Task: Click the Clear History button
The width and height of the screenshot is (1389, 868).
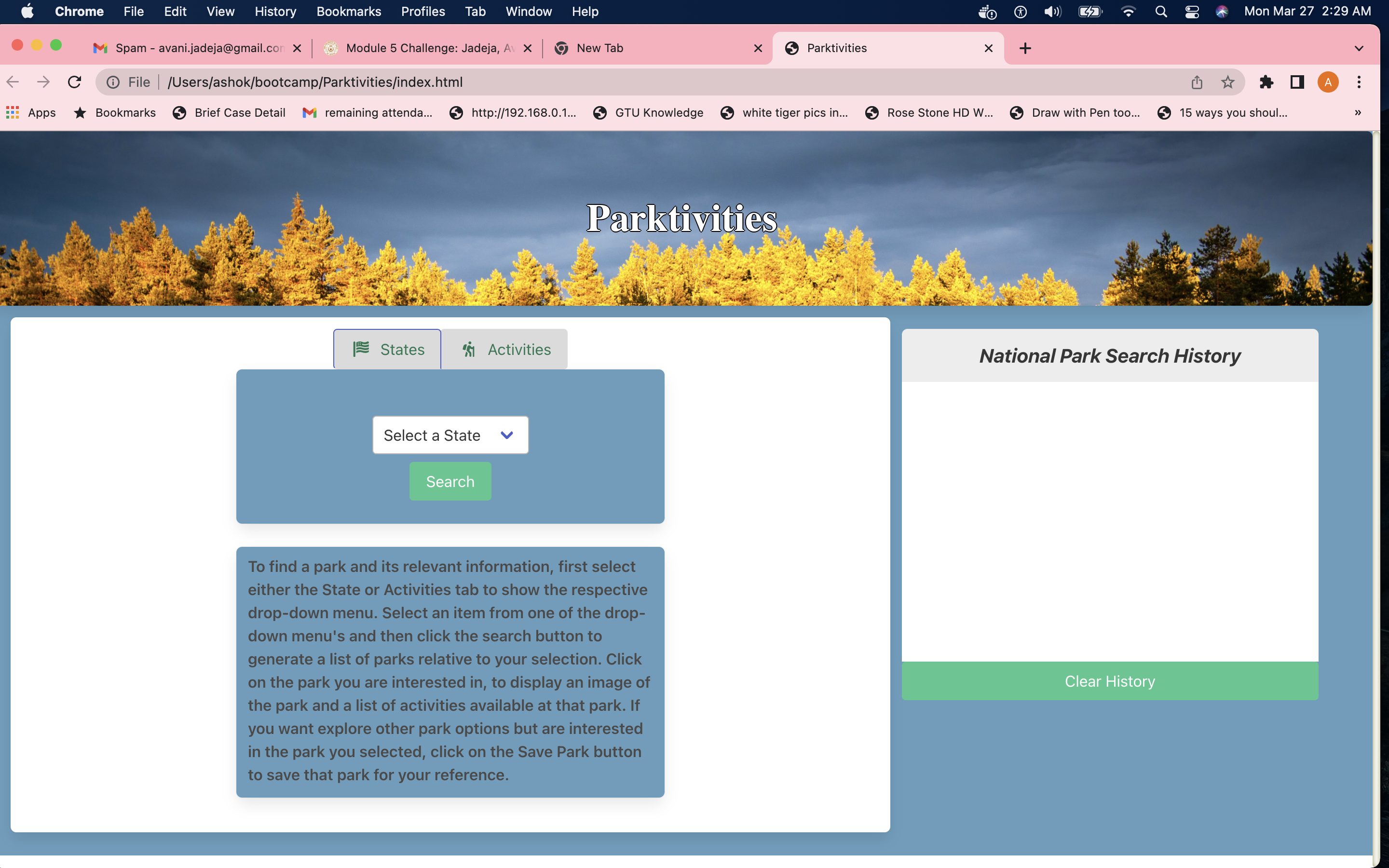Action: (x=1109, y=681)
